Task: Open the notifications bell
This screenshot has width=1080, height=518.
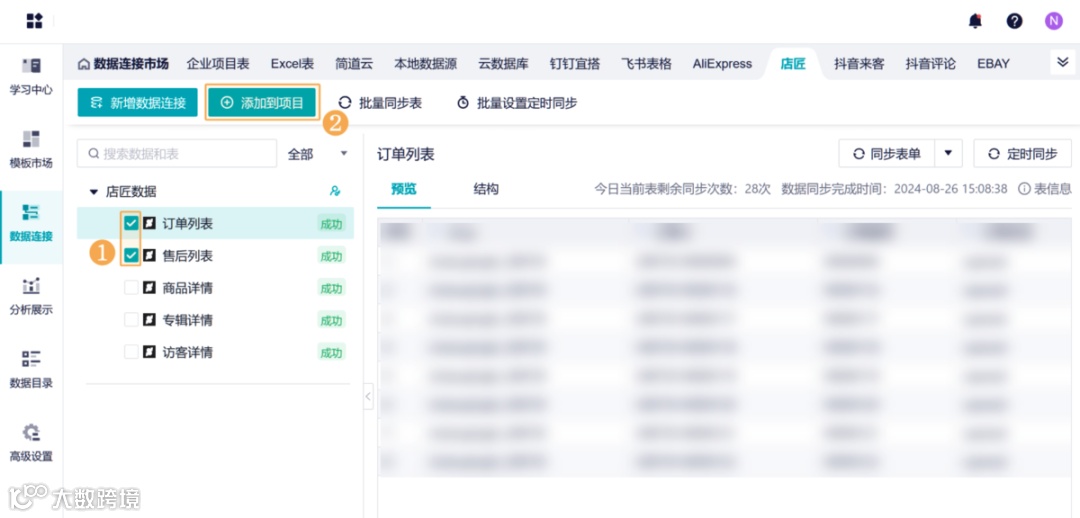Action: [x=975, y=21]
